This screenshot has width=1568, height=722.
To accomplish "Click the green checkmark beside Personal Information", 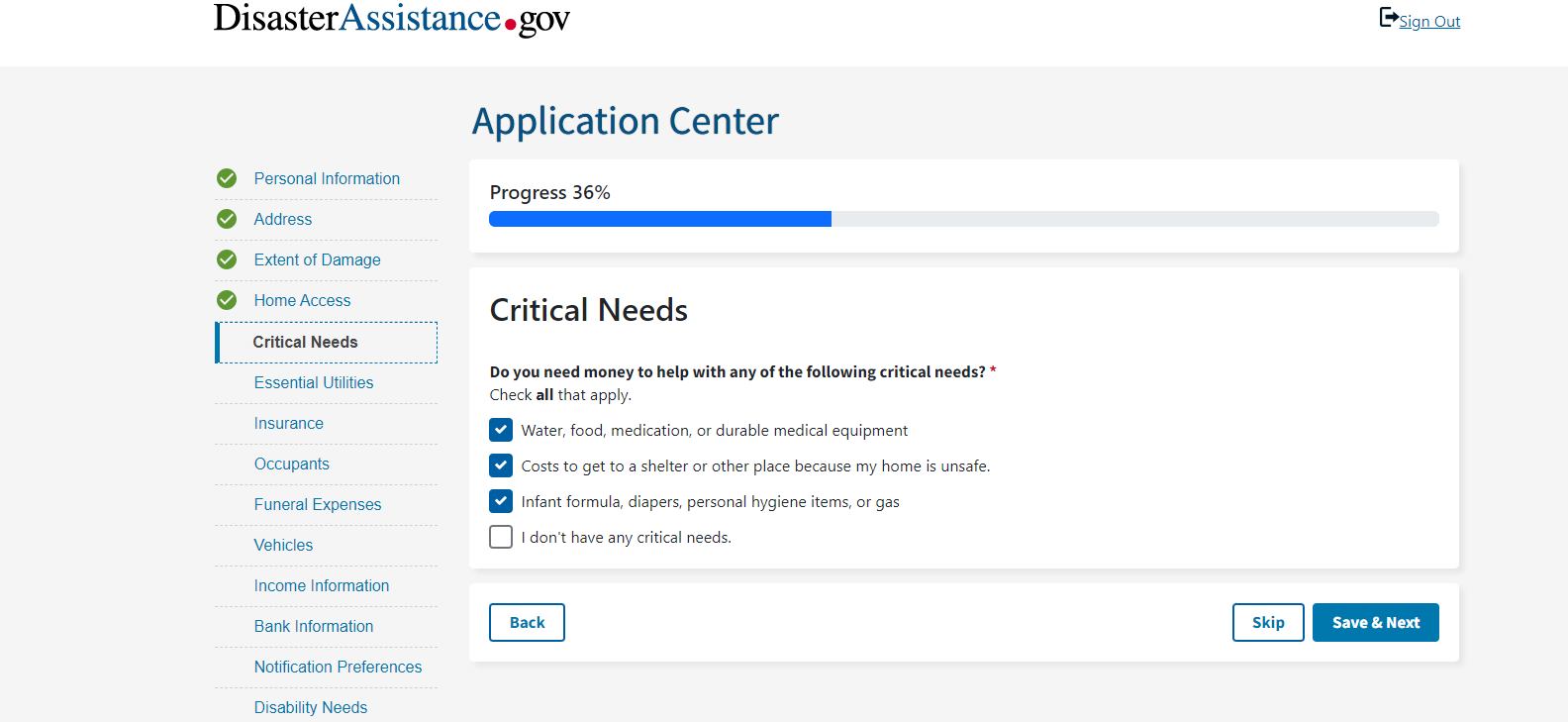I will click(227, 178).
